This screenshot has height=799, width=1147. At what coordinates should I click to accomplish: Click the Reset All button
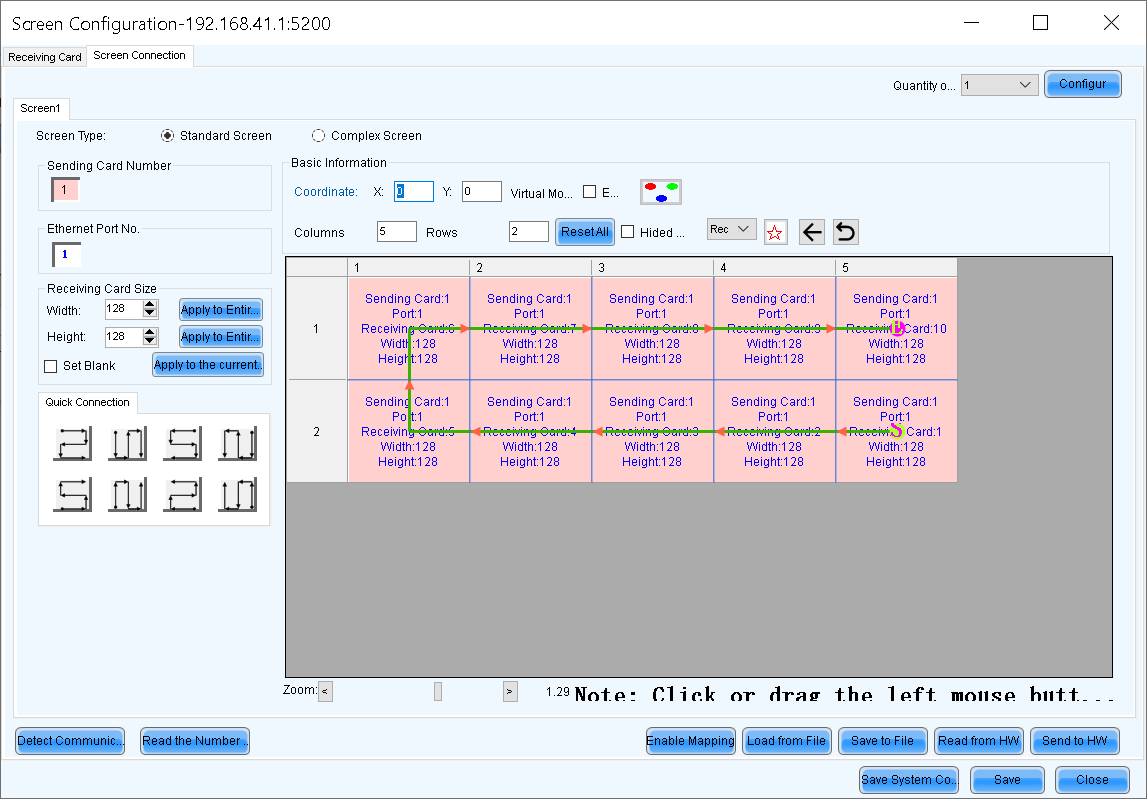[584, 232]
